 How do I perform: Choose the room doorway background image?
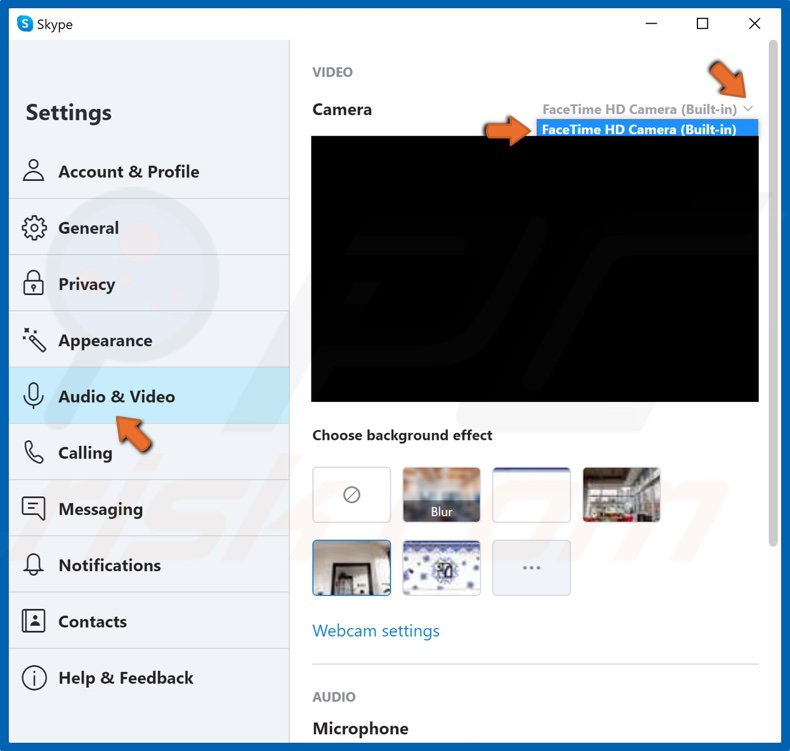(351, 568)
